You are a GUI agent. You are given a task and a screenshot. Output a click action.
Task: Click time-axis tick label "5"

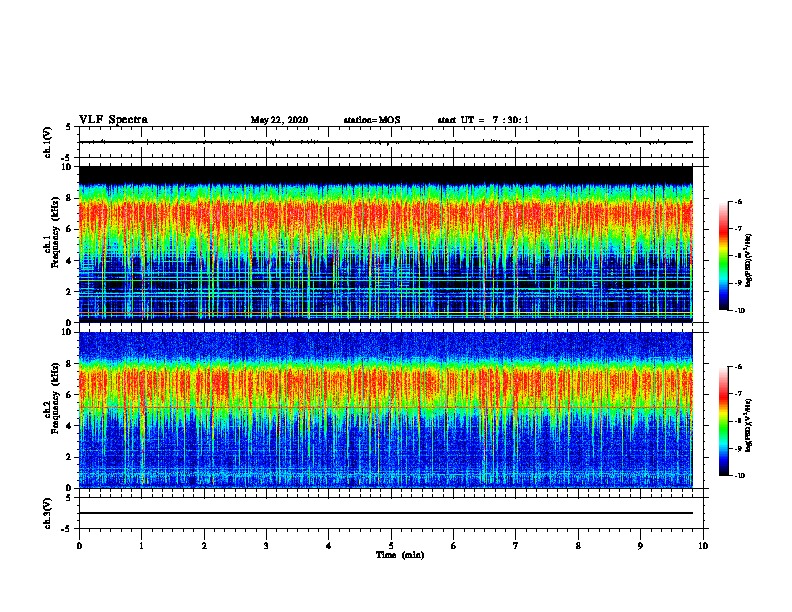tap(391, 546)
